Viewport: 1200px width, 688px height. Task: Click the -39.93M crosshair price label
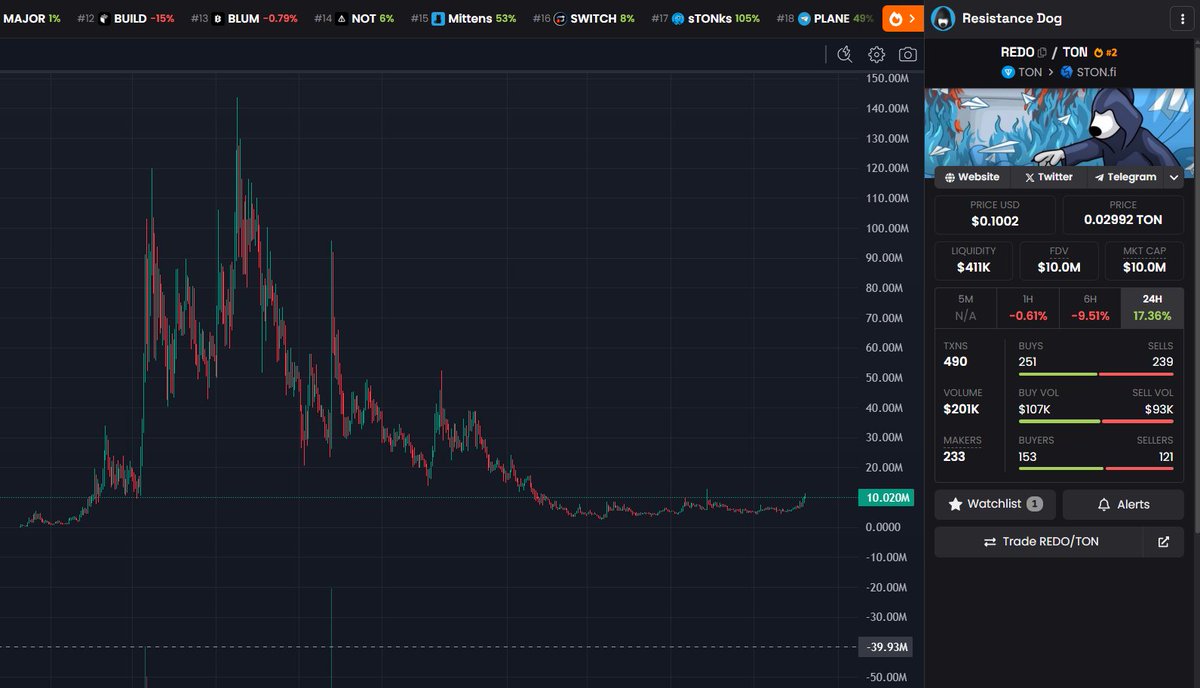(885, 647)
